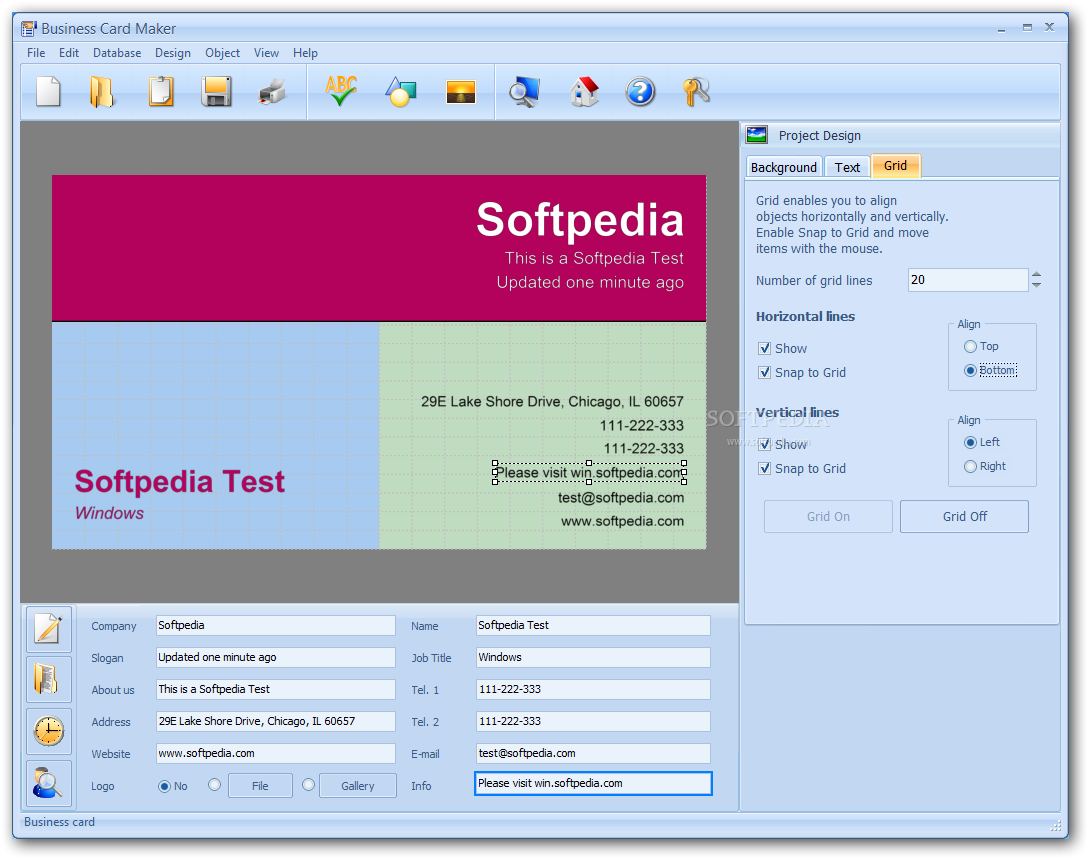This screenshot has width=1089, height=859.
Task: Click the Address input field
Action: tap(276, 721)
